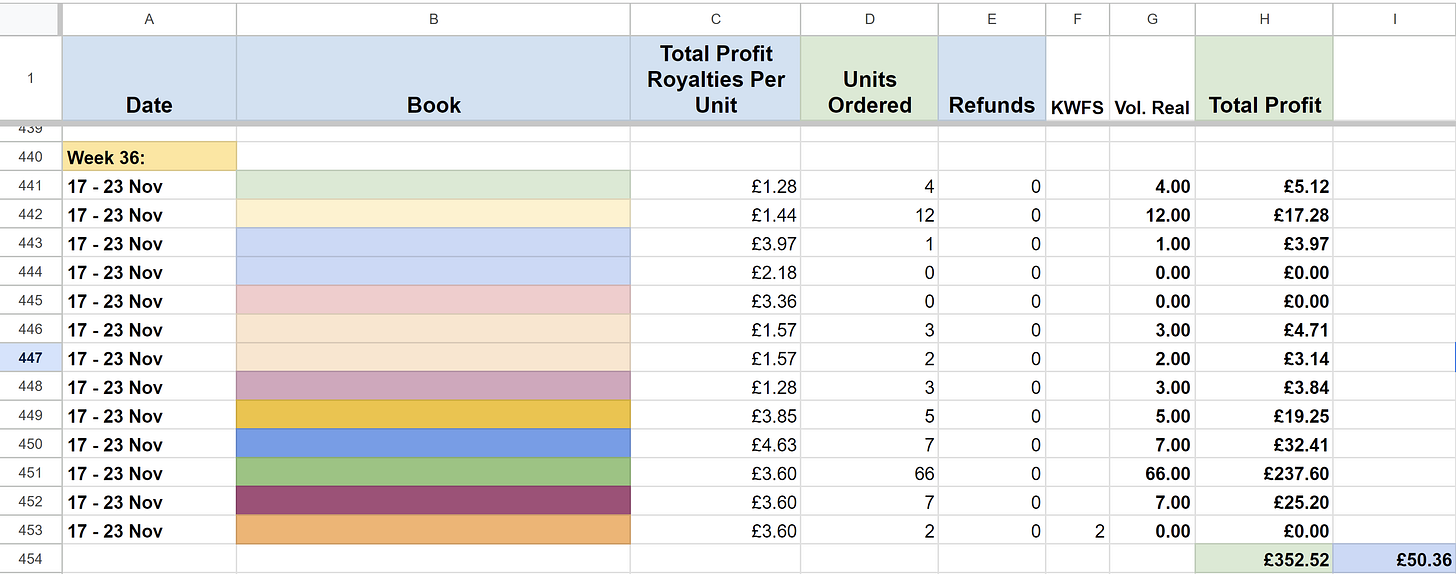Select the £3.85 royalties cell
Viewport: 1456px width, 574px height.
tap(715, 416)
